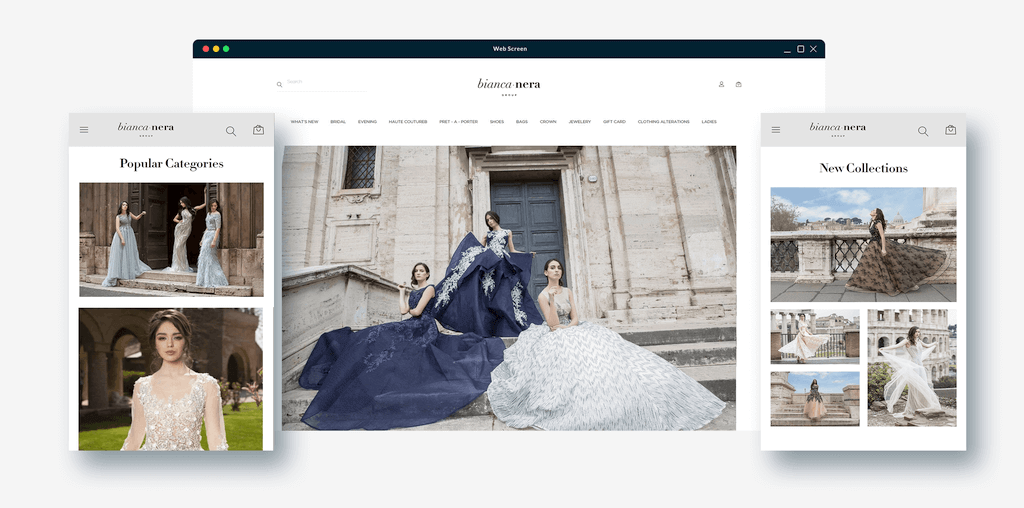
Task: Open the JEWELERY menu item
Action: coord(579,122)
